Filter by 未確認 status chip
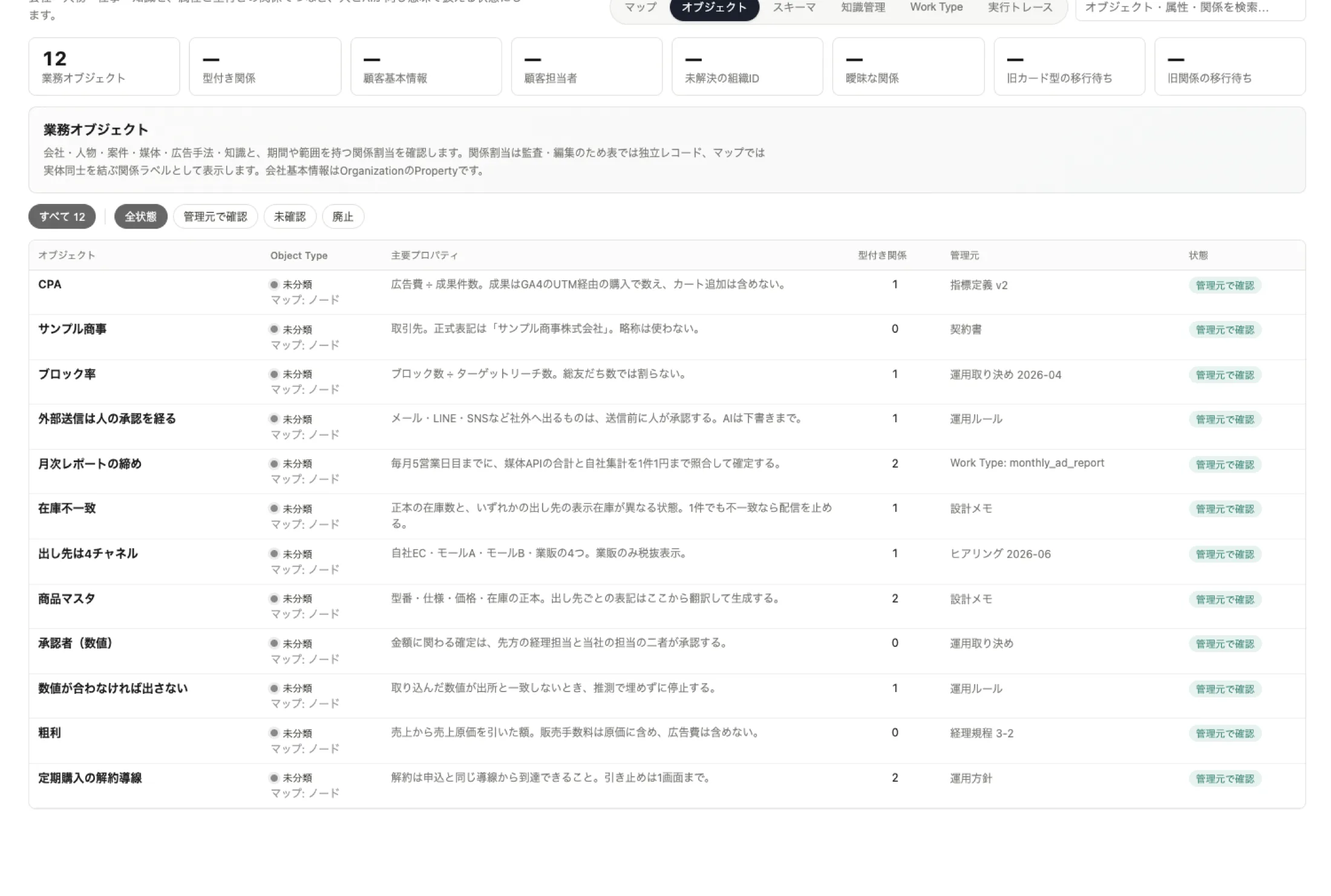1331x896 pixels. [x=290, y=217]
